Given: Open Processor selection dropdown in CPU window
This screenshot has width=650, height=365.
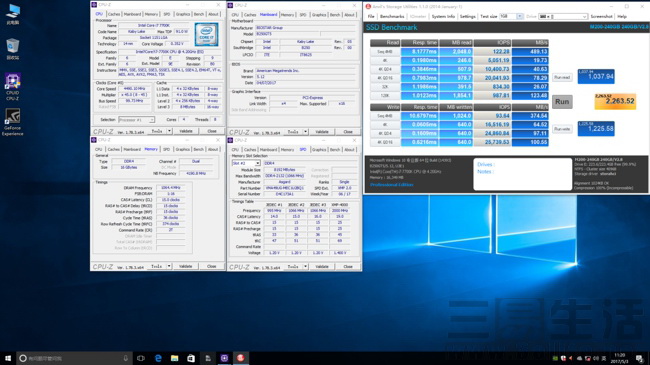Looking at the screenshot, I should coord(136,120).
